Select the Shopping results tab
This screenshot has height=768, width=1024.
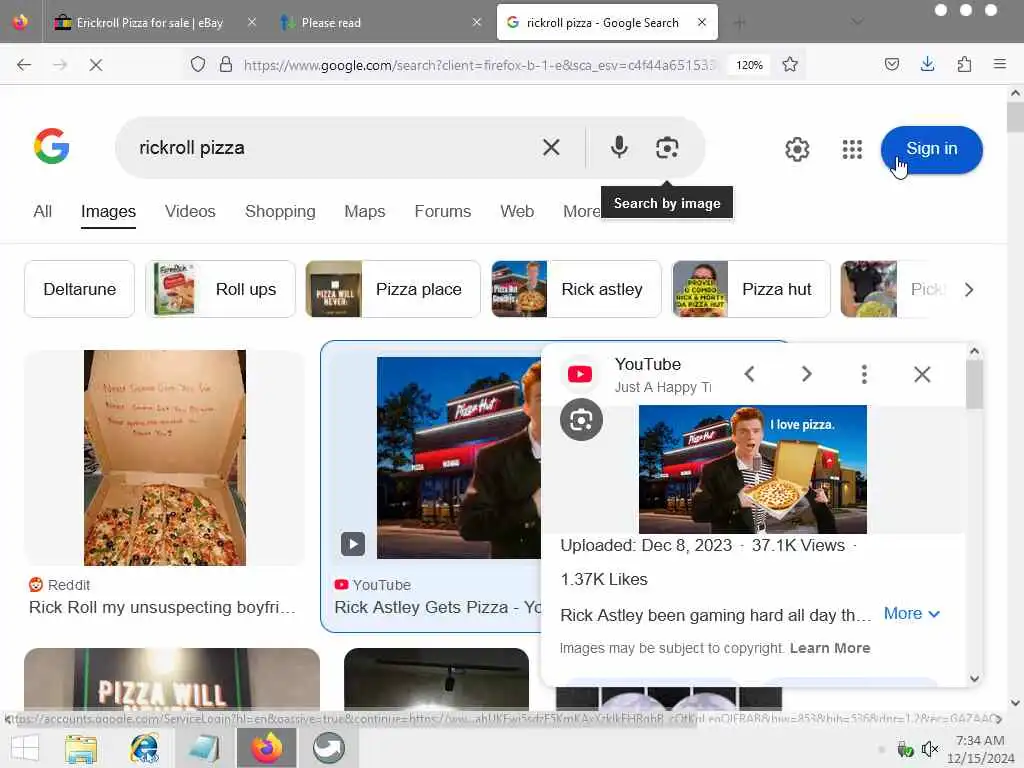pos(280,212)
